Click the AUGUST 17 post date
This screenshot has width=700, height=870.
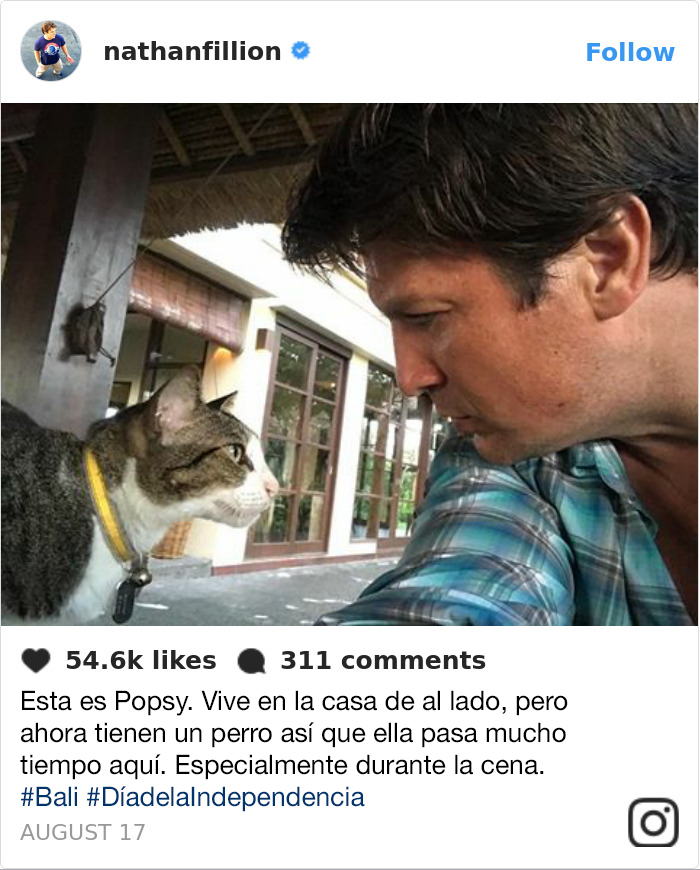click(83, 832)
